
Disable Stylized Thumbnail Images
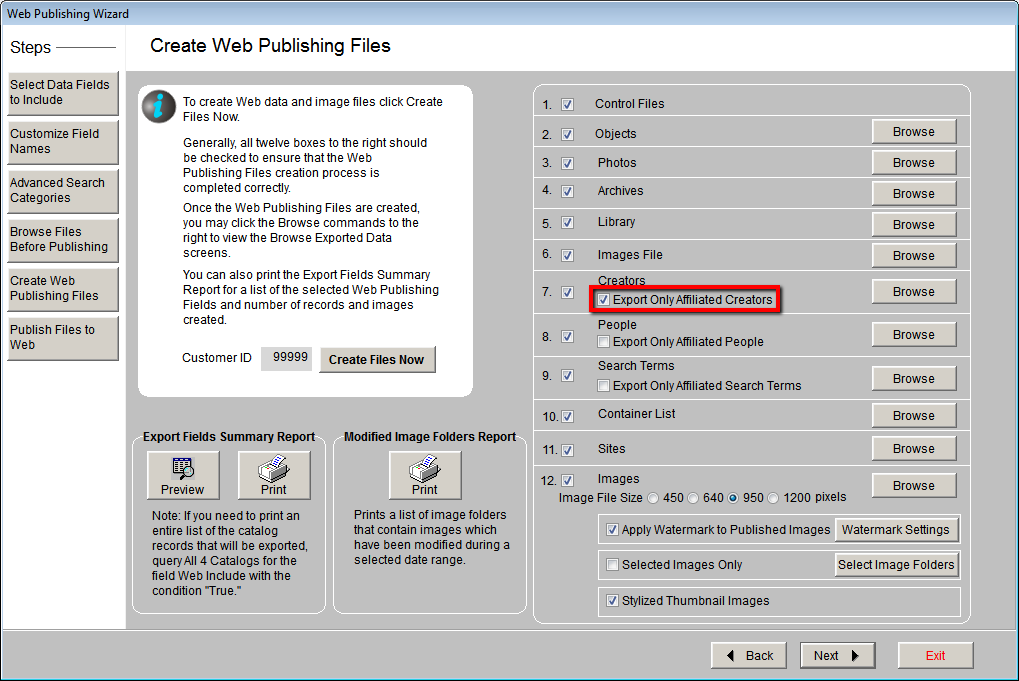pyautogui.click(x=613, y=601)
